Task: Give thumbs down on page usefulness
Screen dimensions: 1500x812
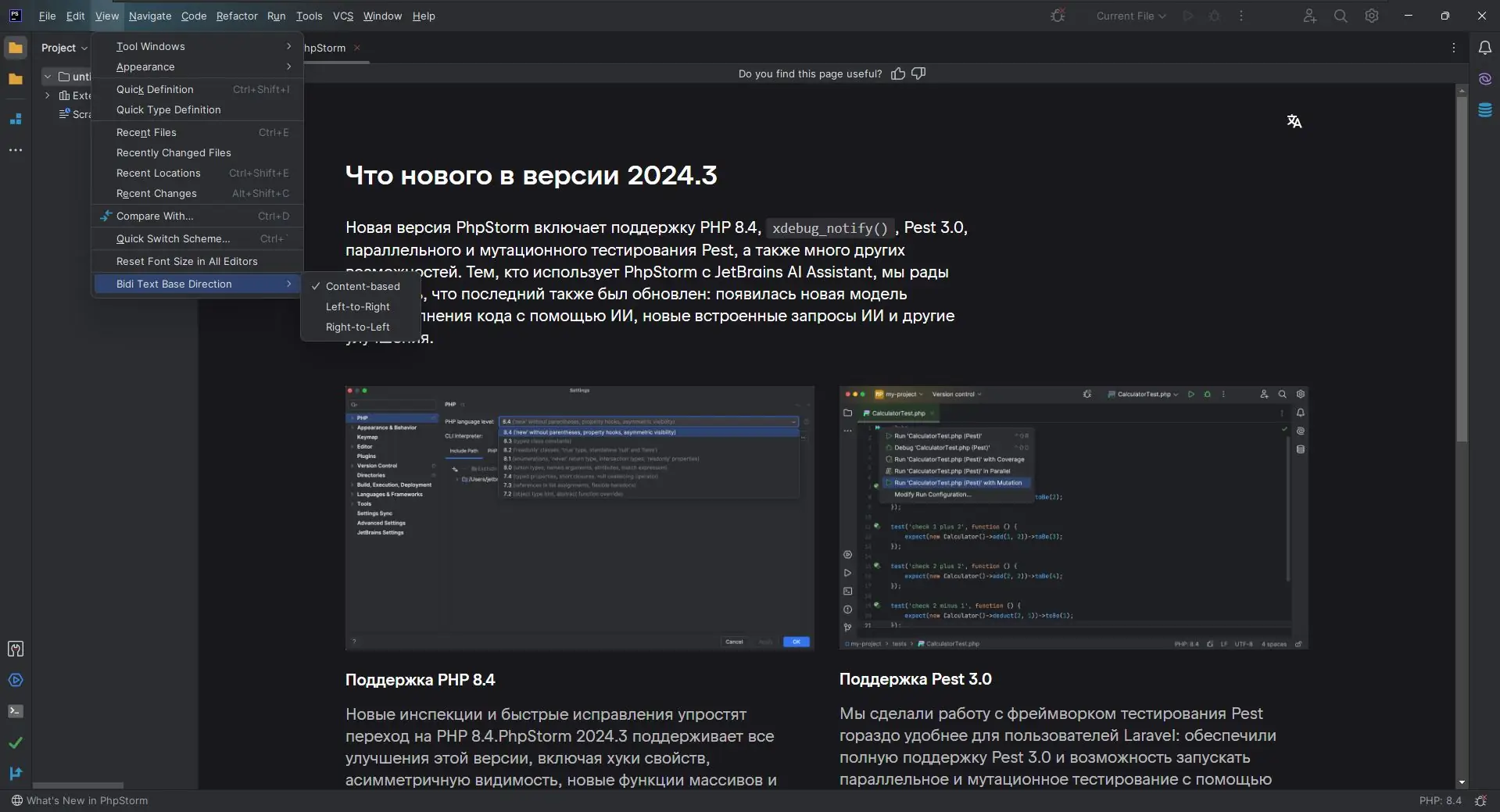Action: pyautogui.click(x=918, y=73)
